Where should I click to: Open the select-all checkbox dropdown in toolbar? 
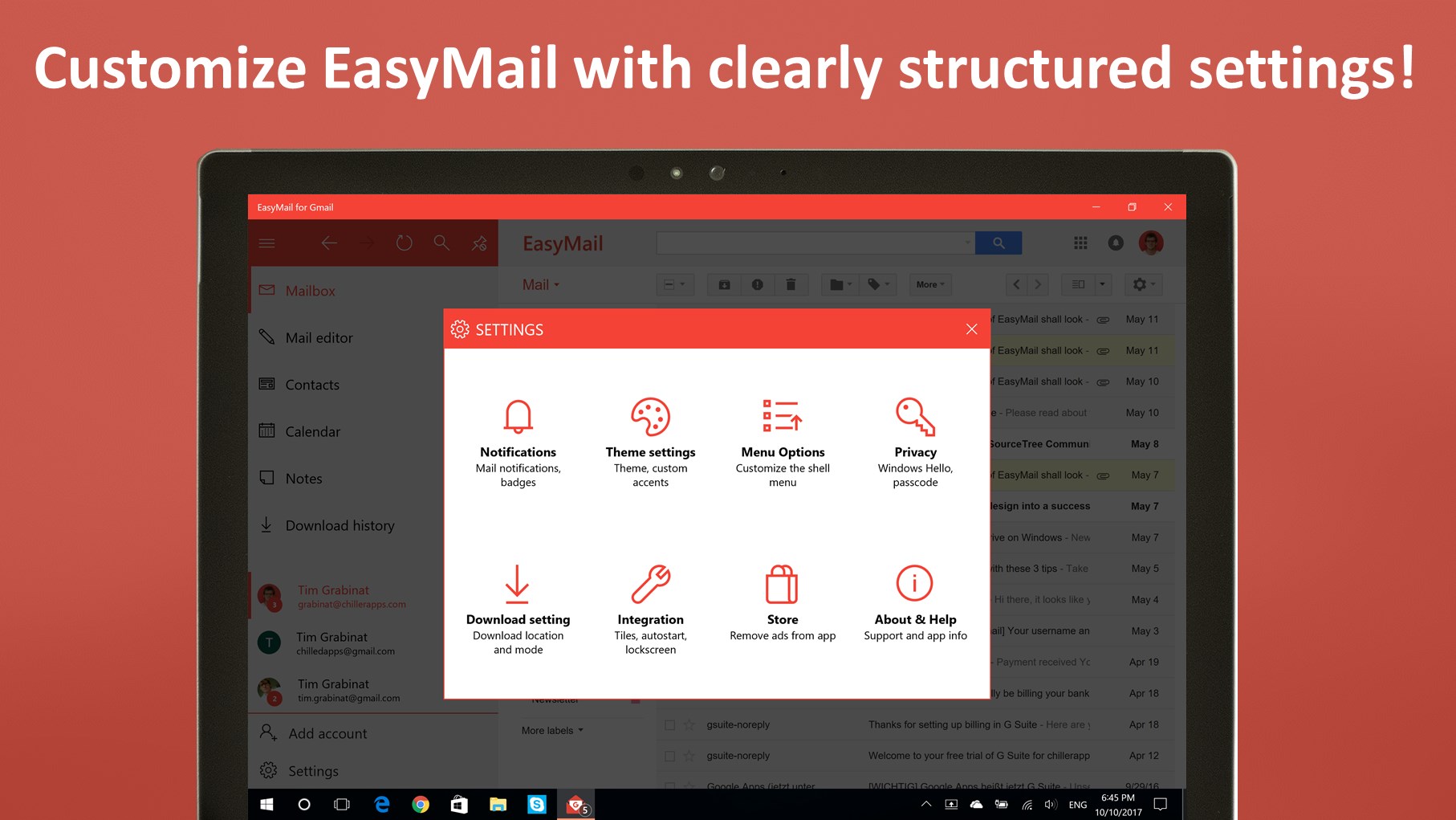click(x=675, y=284)
